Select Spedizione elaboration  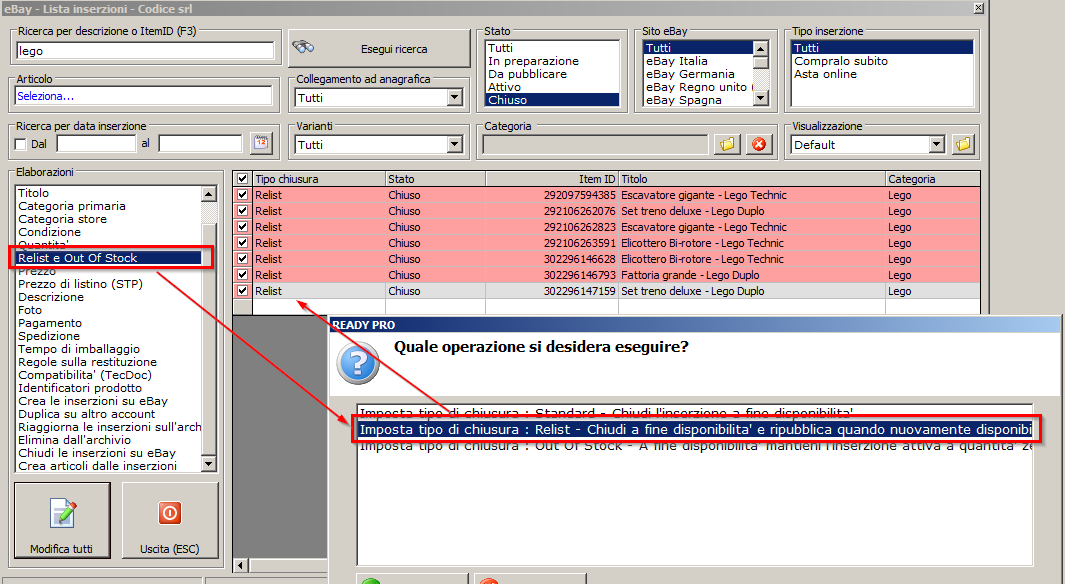[109, 336]
